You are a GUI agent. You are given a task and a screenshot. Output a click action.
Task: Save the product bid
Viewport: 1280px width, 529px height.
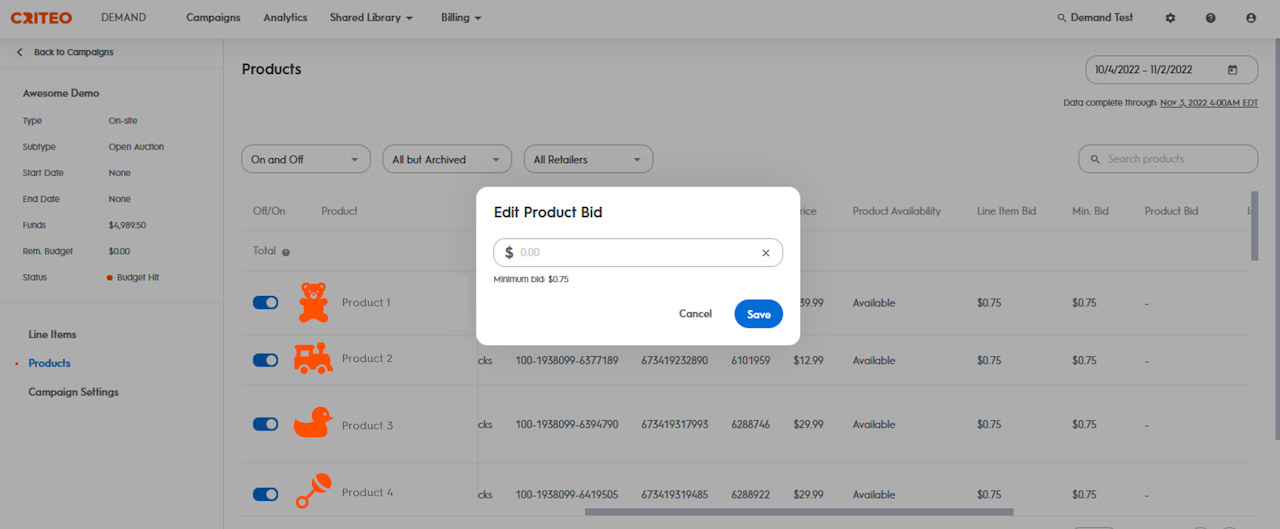click(758, 314)
